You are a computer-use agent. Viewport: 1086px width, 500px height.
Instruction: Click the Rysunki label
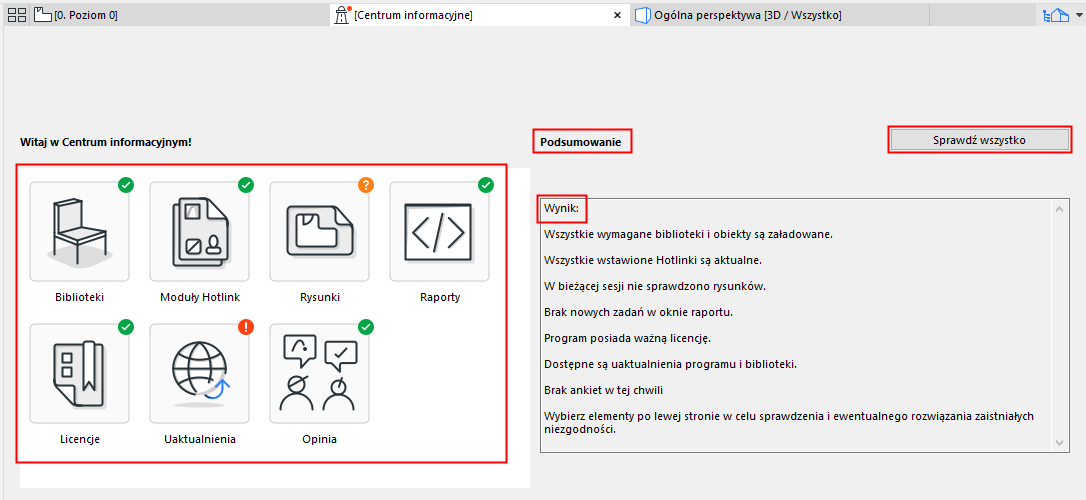pyautogui.click(x=320, y=297)
